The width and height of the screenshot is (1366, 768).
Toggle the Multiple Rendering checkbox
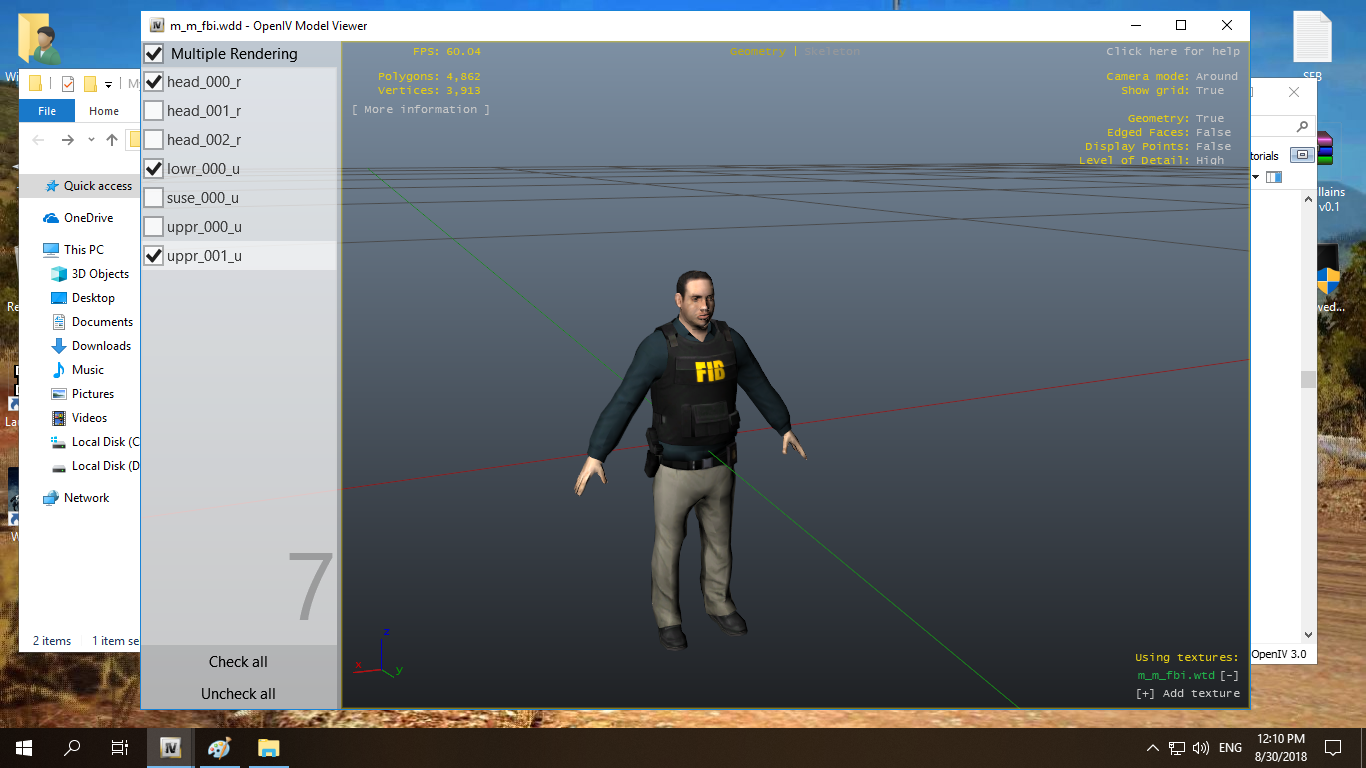[154, 54]
